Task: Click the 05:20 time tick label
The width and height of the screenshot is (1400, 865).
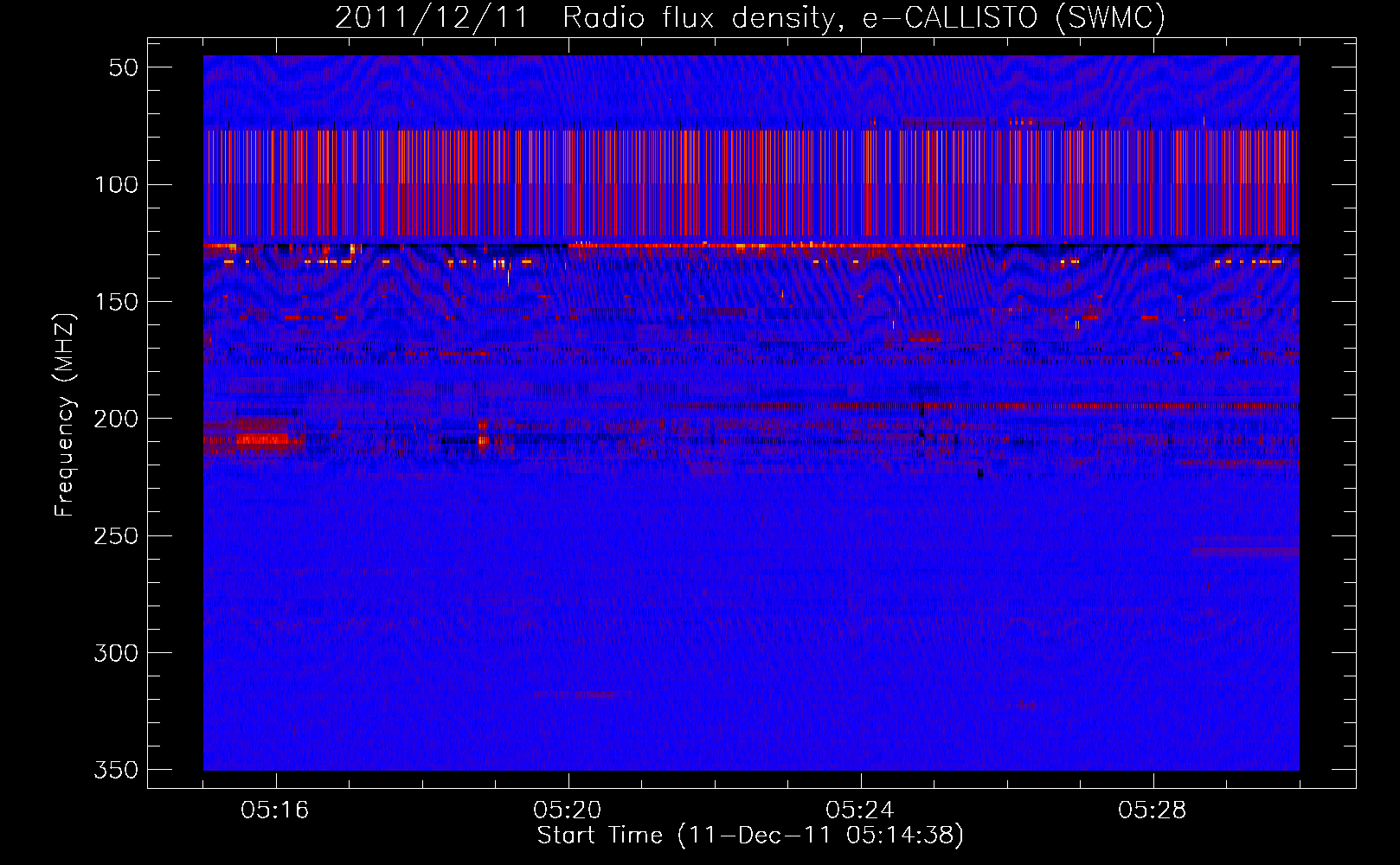Action: tap(568, 811)
